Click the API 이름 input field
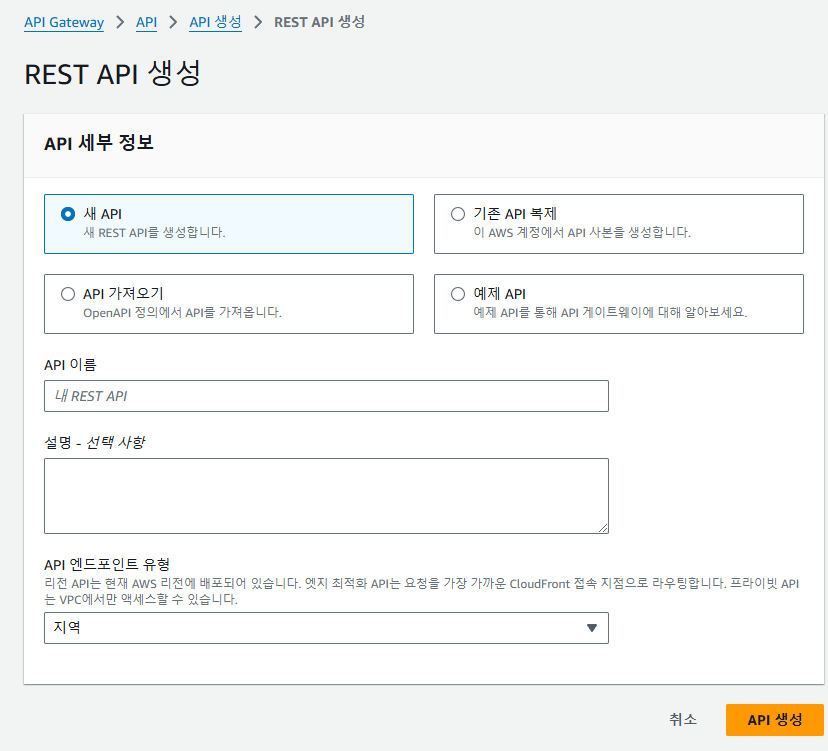Image resolution: width=828 pixels, height=751 pixels. click(x=326, y=396)
